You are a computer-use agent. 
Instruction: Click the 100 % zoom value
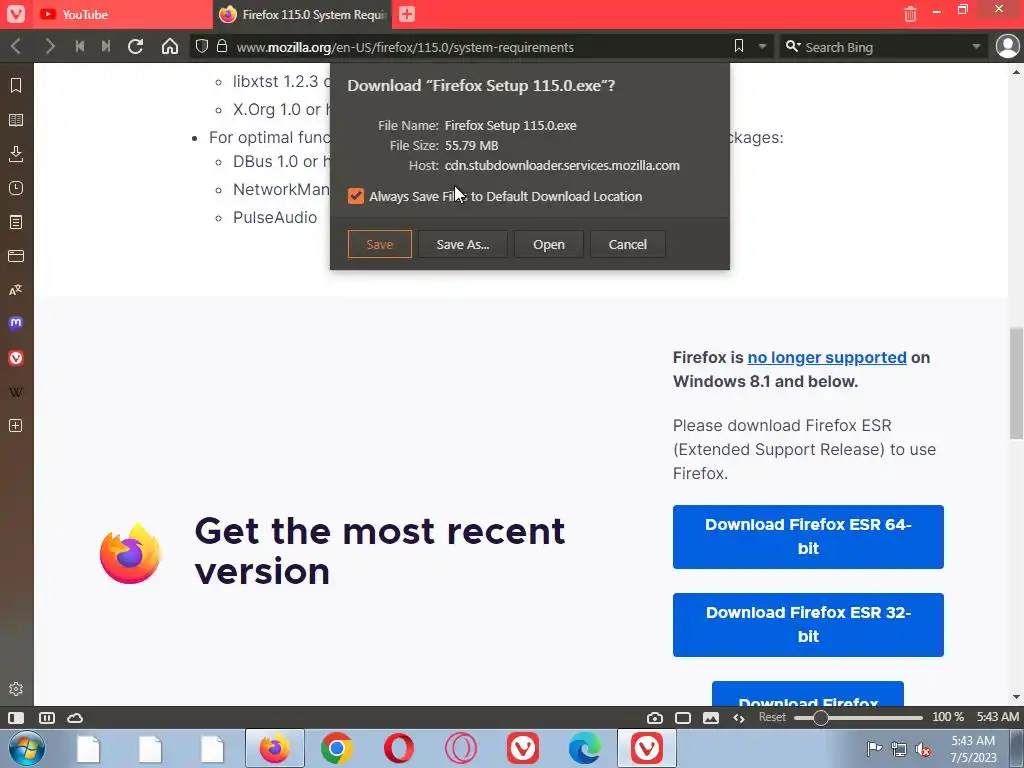pyautogui.click(x=948, y=717)
